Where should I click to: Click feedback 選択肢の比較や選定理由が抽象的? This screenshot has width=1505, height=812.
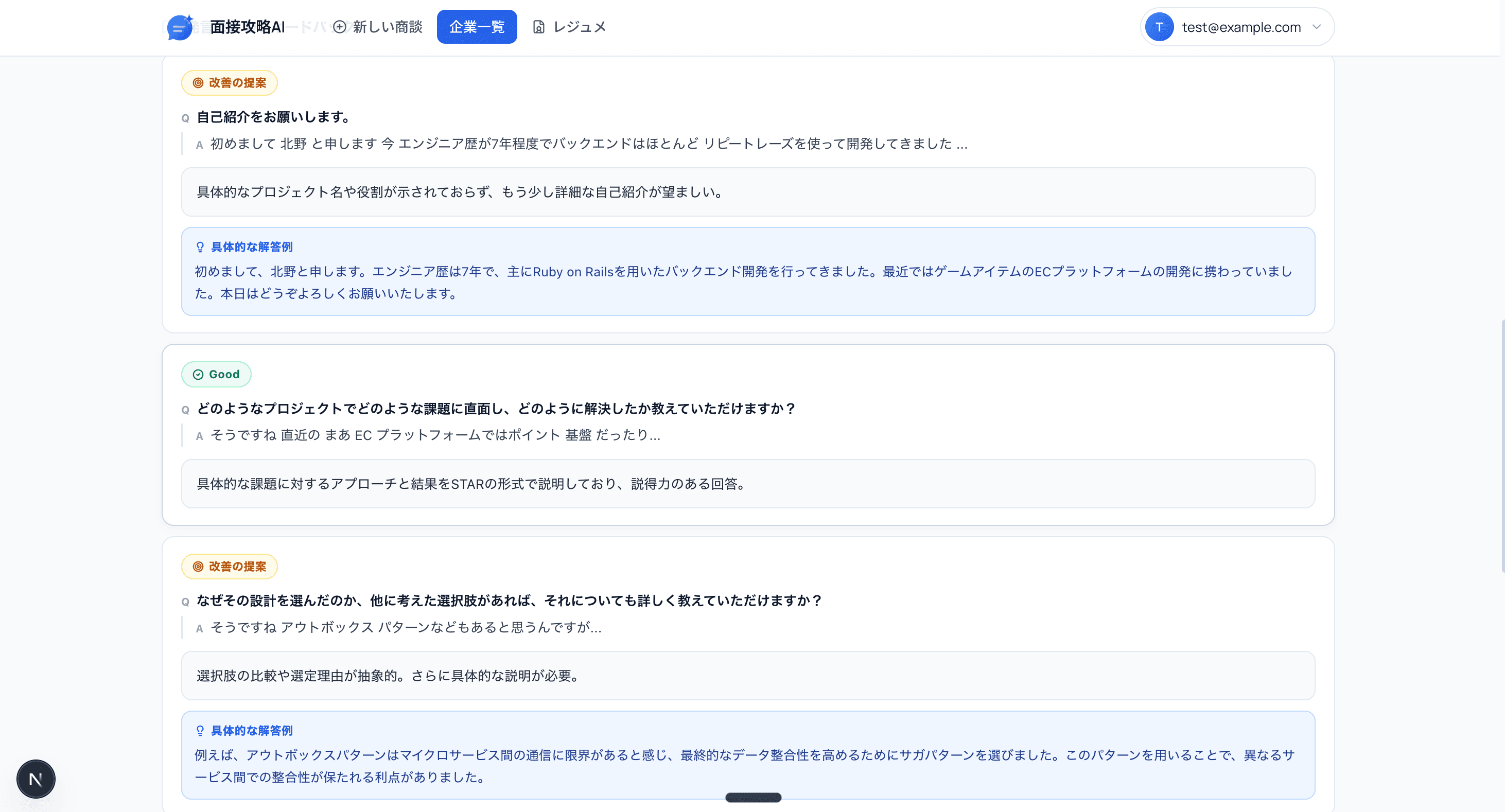click(x=748, y=676)
